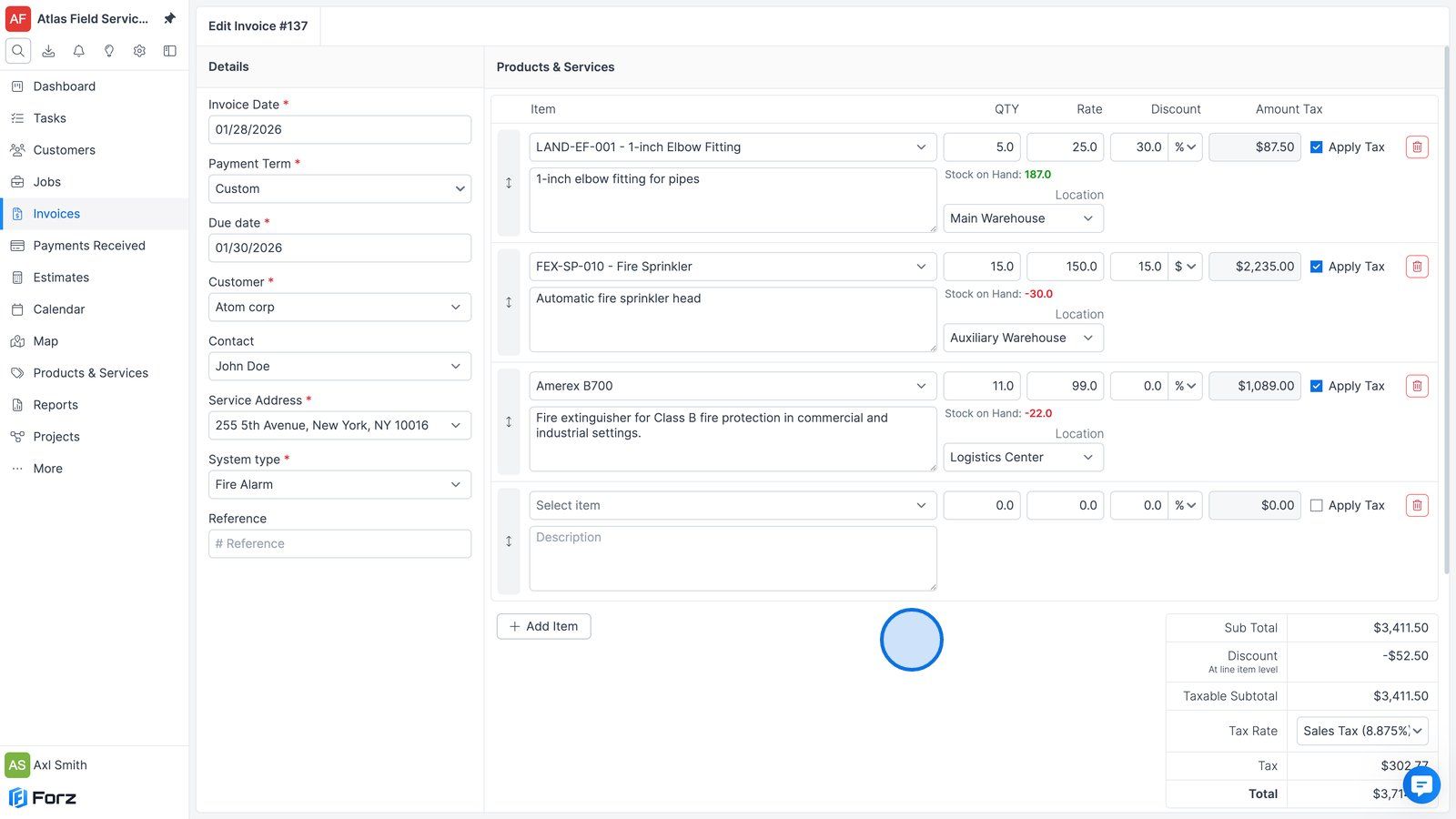The width and height of the screenshot is (1456, 819).
Task: Select the Edit Invoice #137 tab
Action: [x=258, y=25]
